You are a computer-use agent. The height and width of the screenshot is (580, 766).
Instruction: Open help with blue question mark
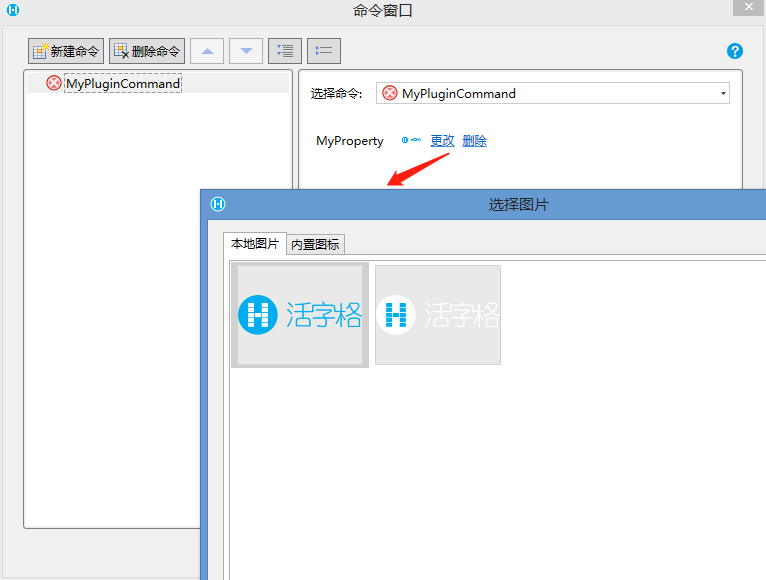tap(735, 51)
